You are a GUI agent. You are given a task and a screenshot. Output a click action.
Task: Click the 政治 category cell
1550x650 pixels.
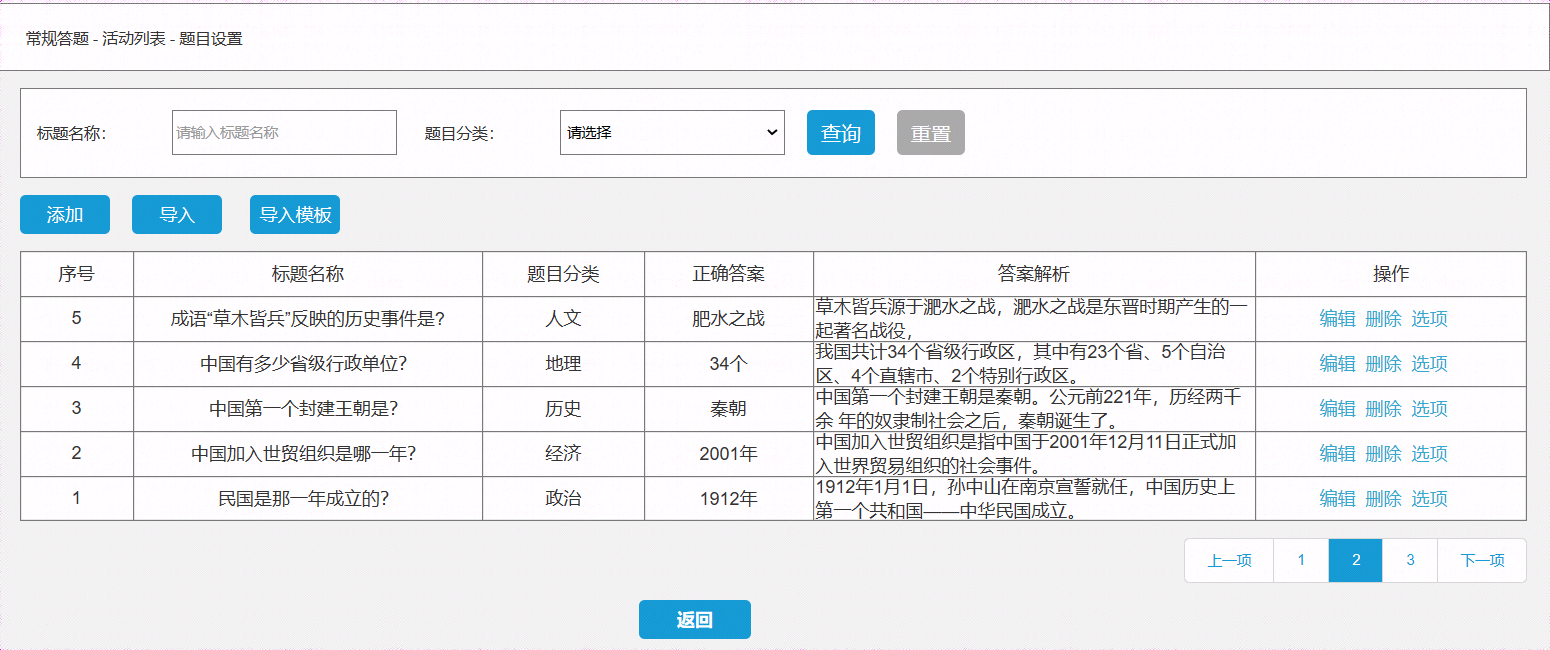click(563, 499)
